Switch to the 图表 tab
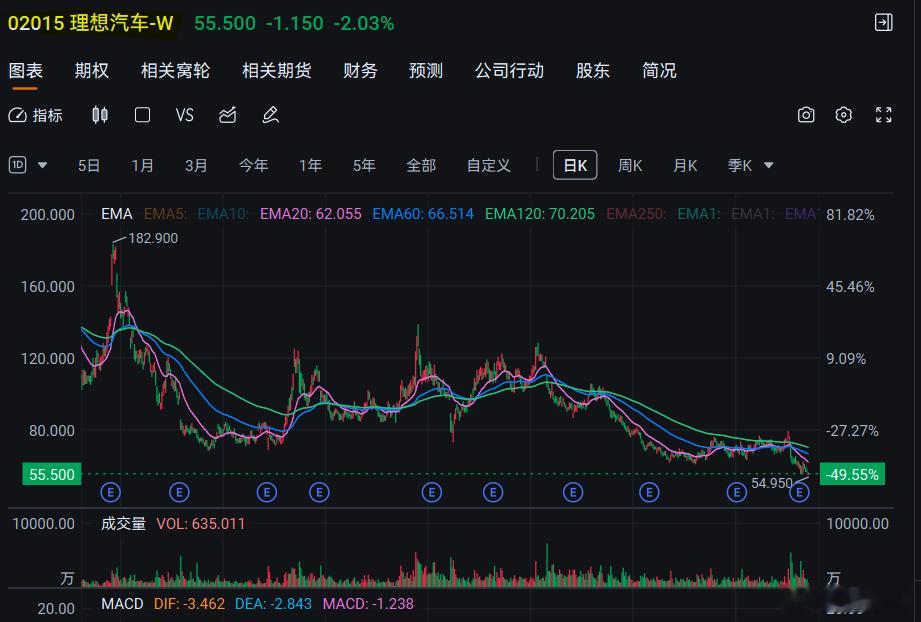This screenshot has width=921, height=622. click(25, 70)
